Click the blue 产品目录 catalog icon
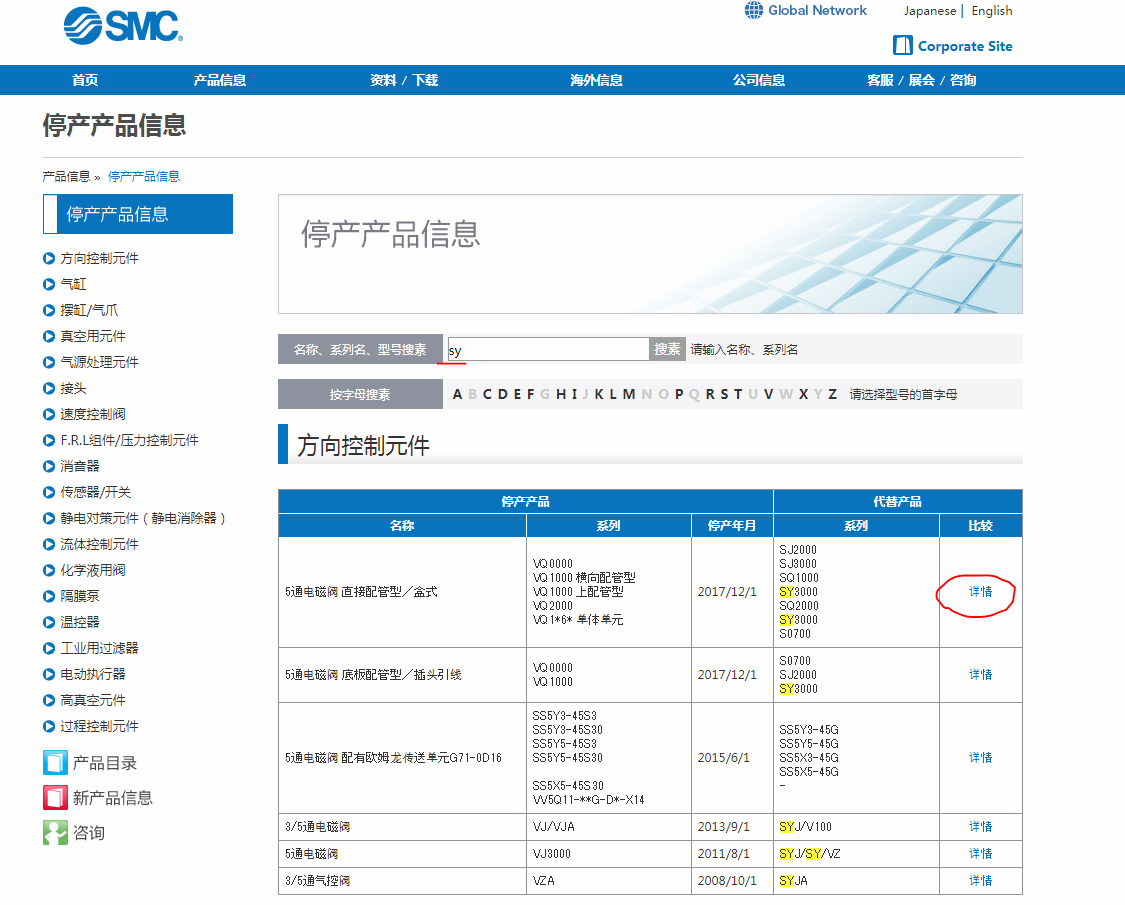1125x905 pixels. (55, 762)
